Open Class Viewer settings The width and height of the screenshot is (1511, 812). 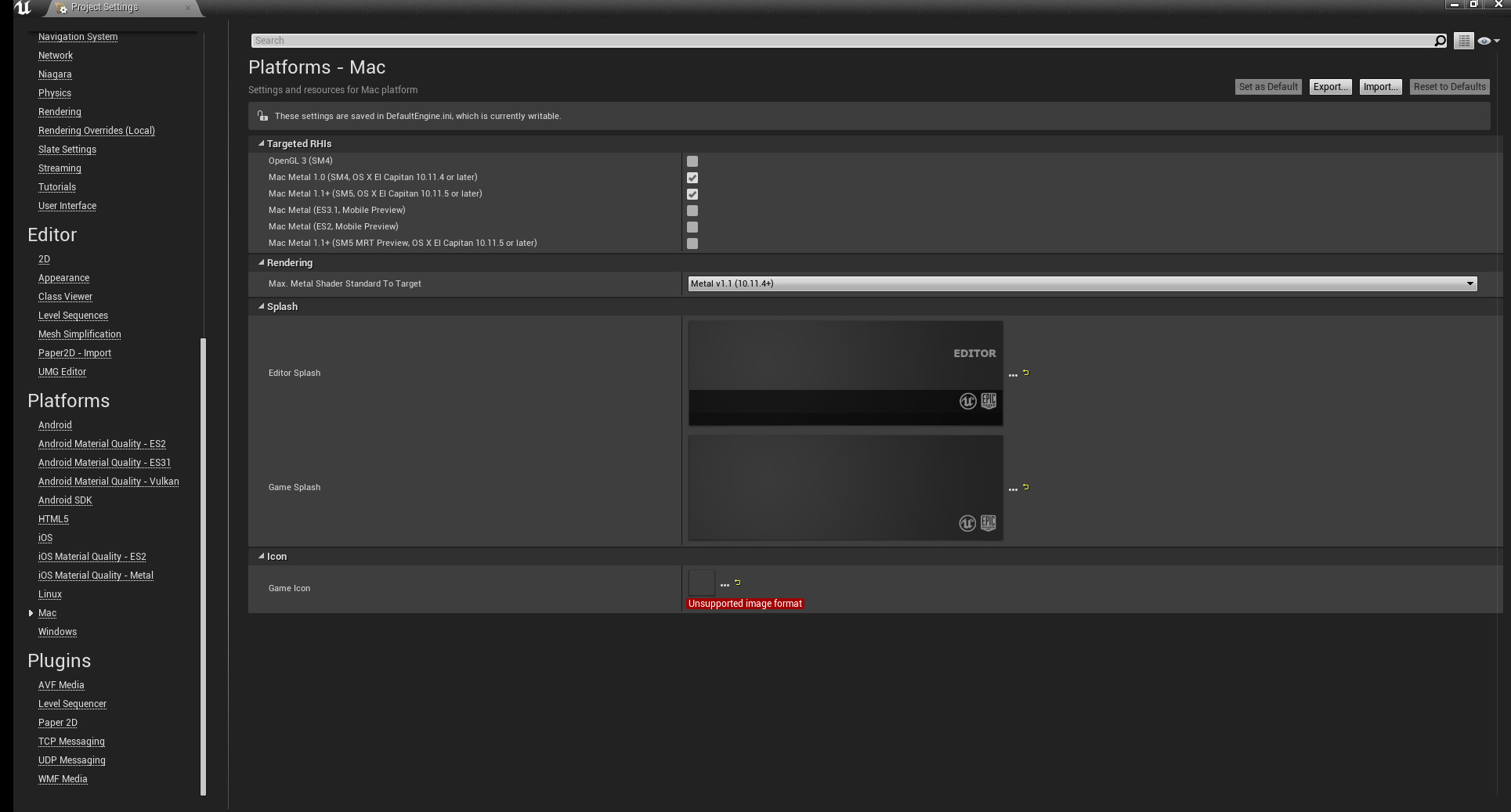coord(65,297)
